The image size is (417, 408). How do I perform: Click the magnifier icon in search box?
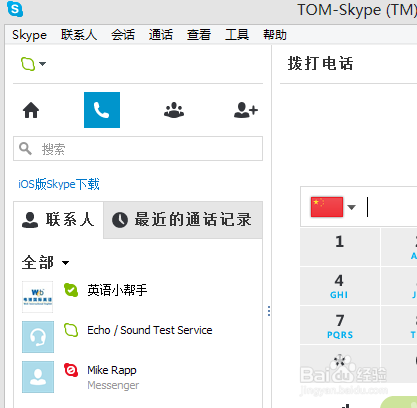(25, 149)
